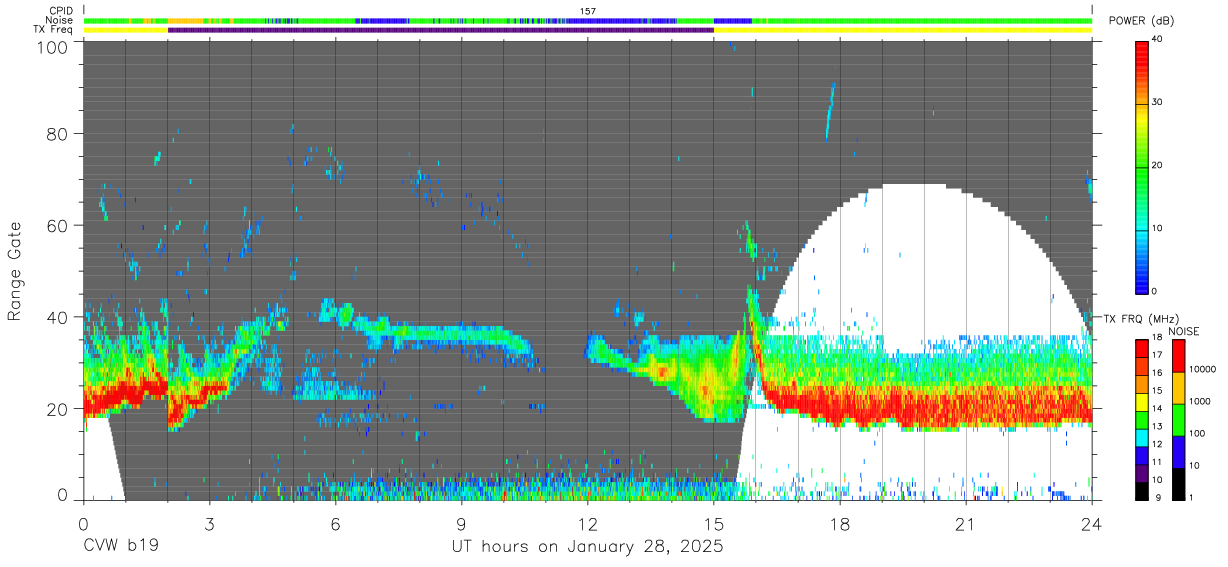Click hour 6 on the UT time axis

pyautogui.click(x=335, y=523)
